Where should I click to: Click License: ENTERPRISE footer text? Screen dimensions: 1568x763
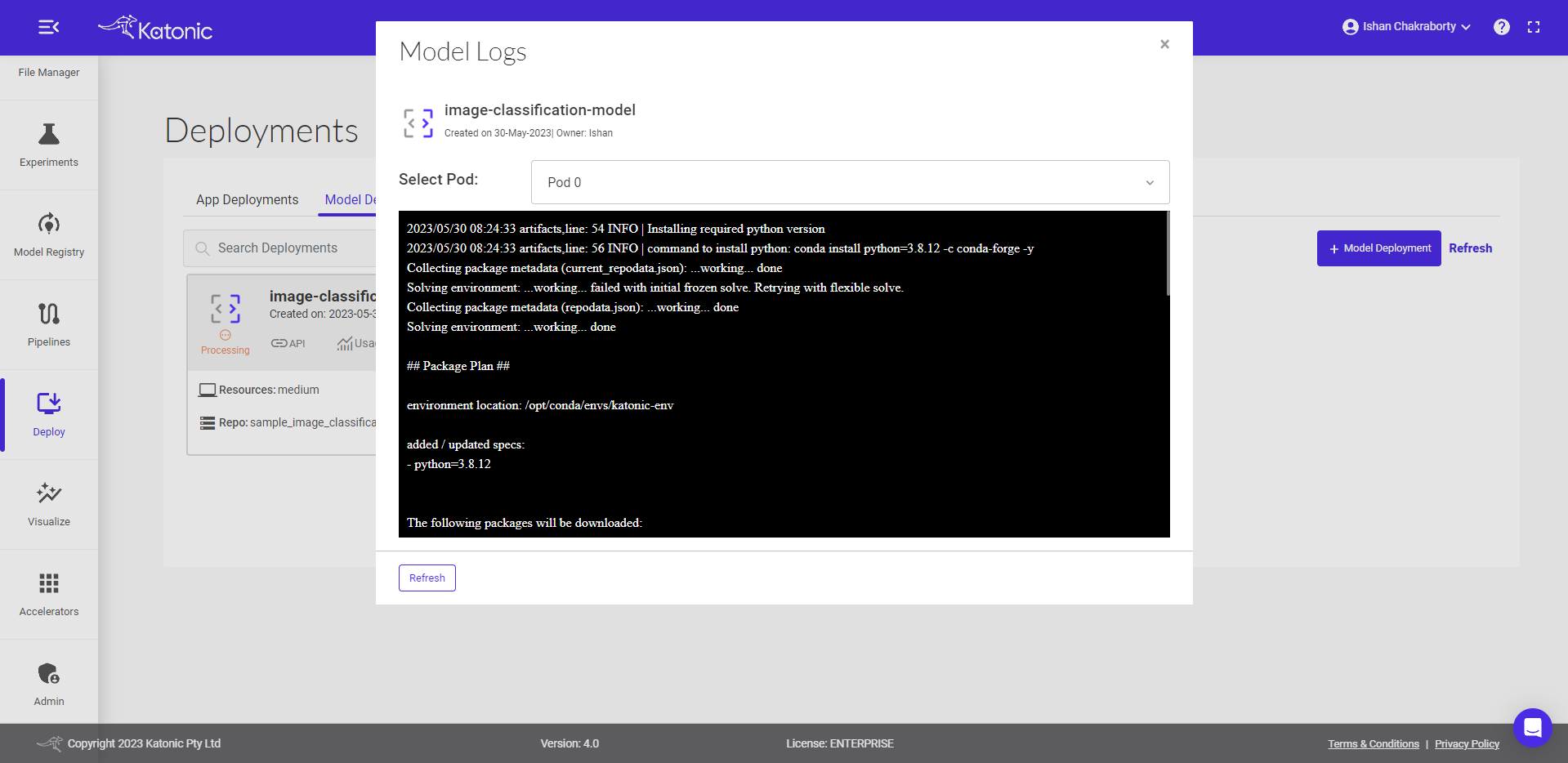click(x=840, y=744)
